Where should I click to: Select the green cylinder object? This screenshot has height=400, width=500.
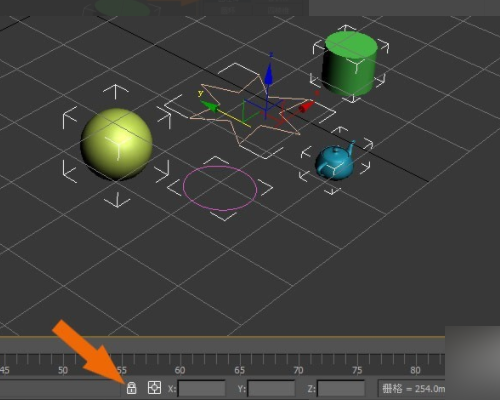click(x=351, y=63)
